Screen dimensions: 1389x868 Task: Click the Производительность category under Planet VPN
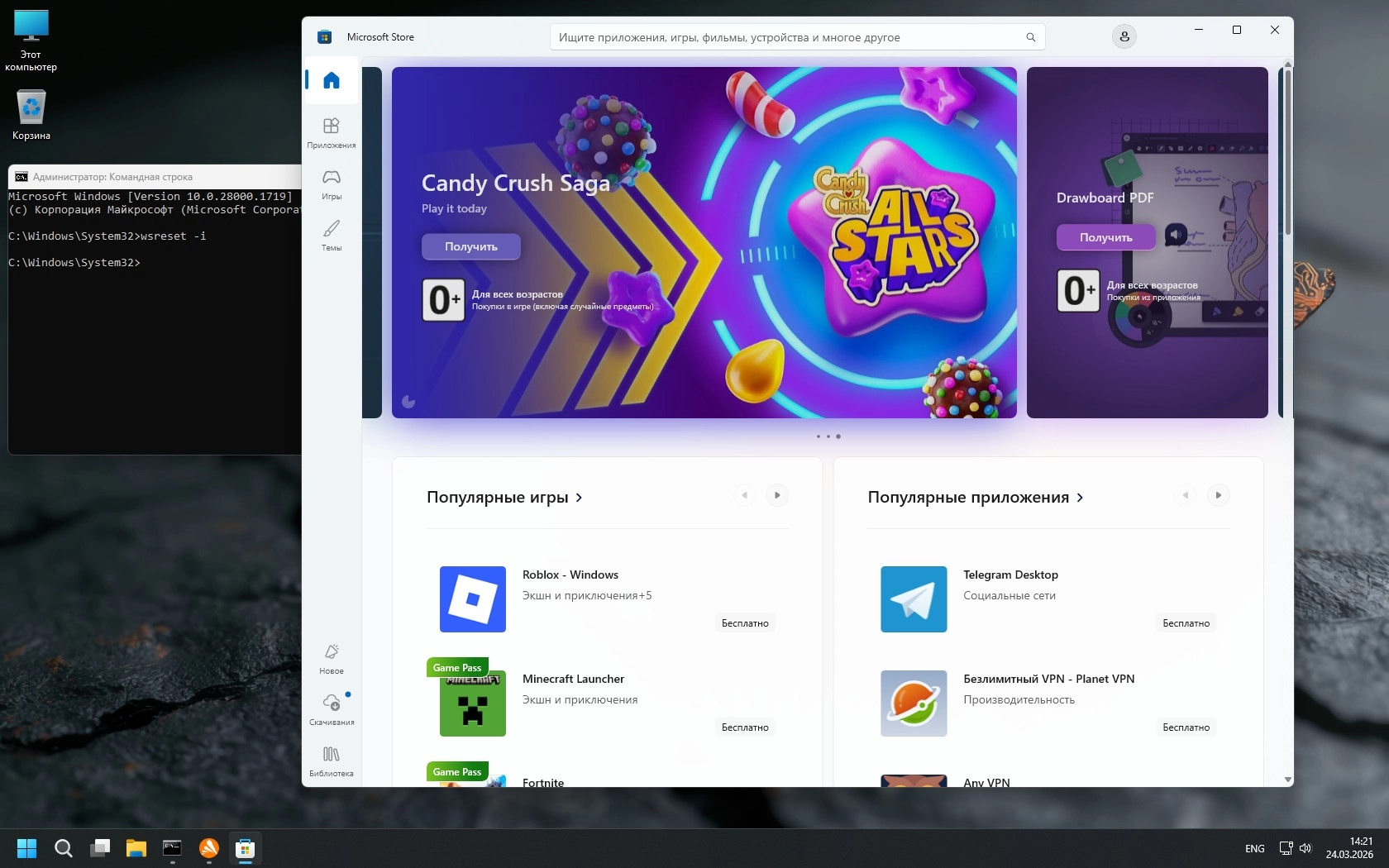coord(1019,699)
